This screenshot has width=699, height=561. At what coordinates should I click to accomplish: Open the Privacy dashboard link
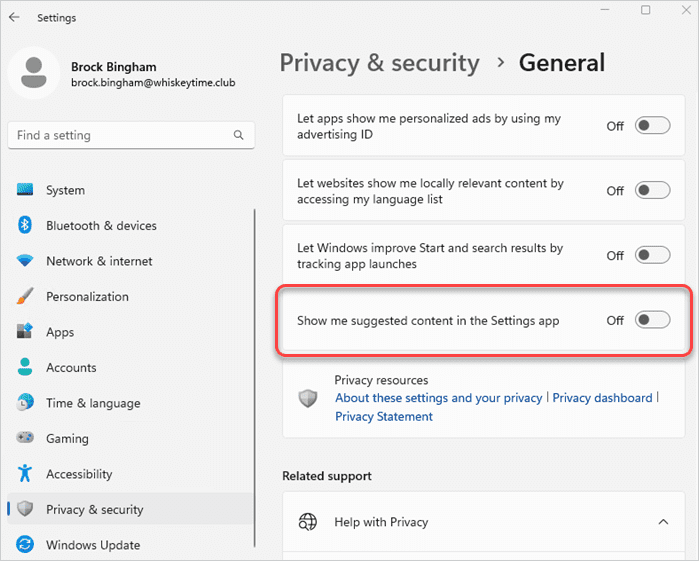point(602,398)
